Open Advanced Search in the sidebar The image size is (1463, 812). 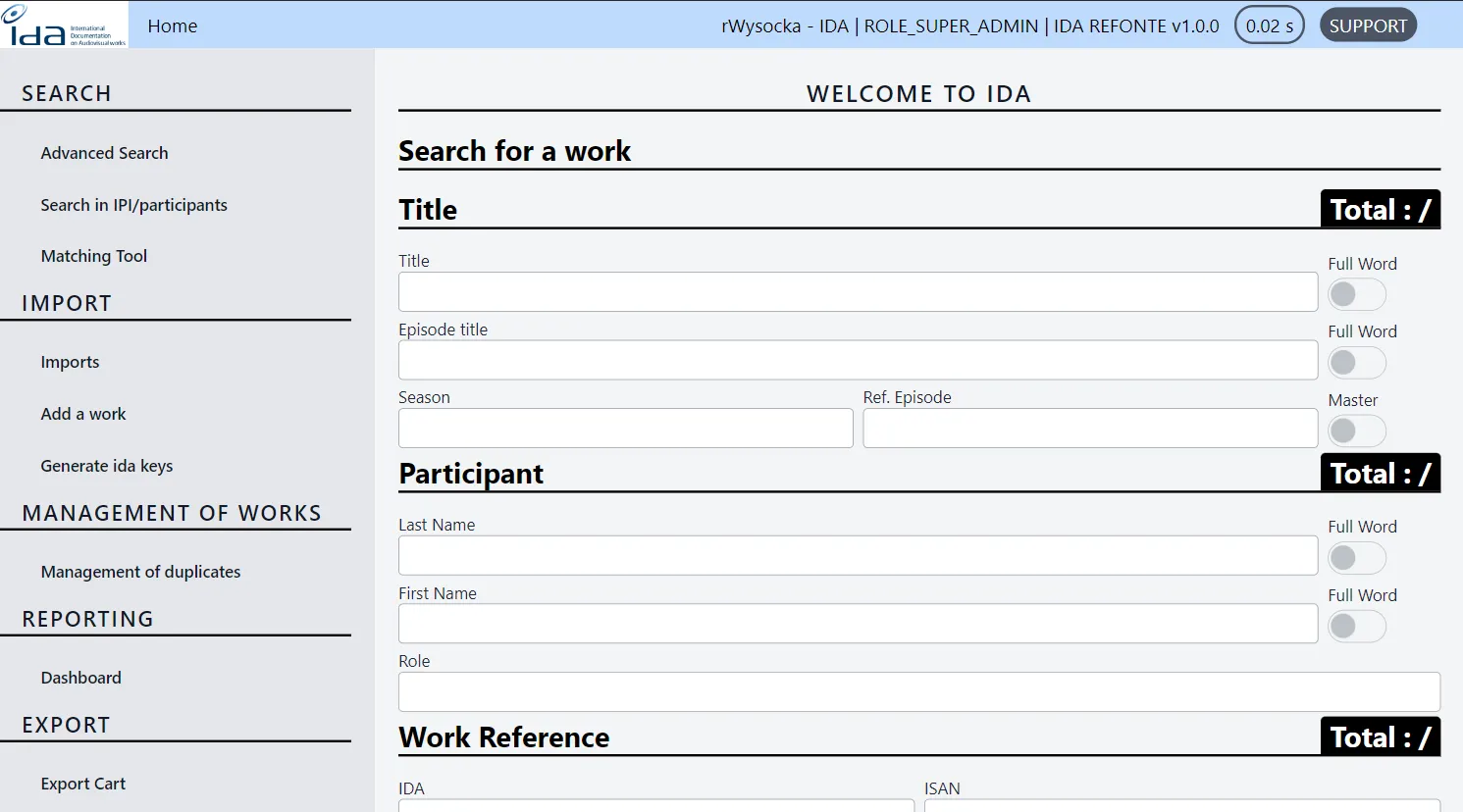[104, 153]
